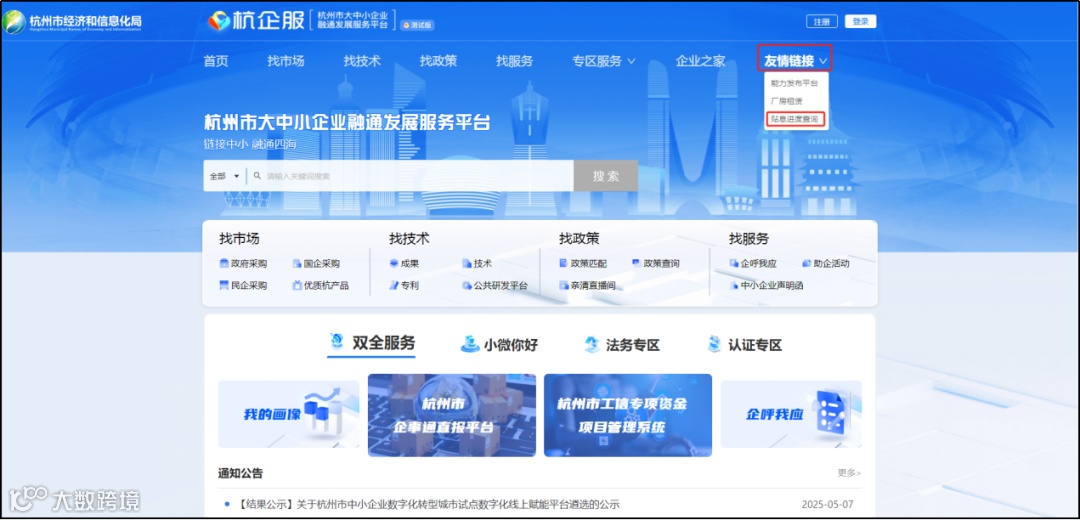The height and width of the screenshot is (520, 1080).
Task: Click the 法务专区 tab icon
Action: (x=592, y=344)
